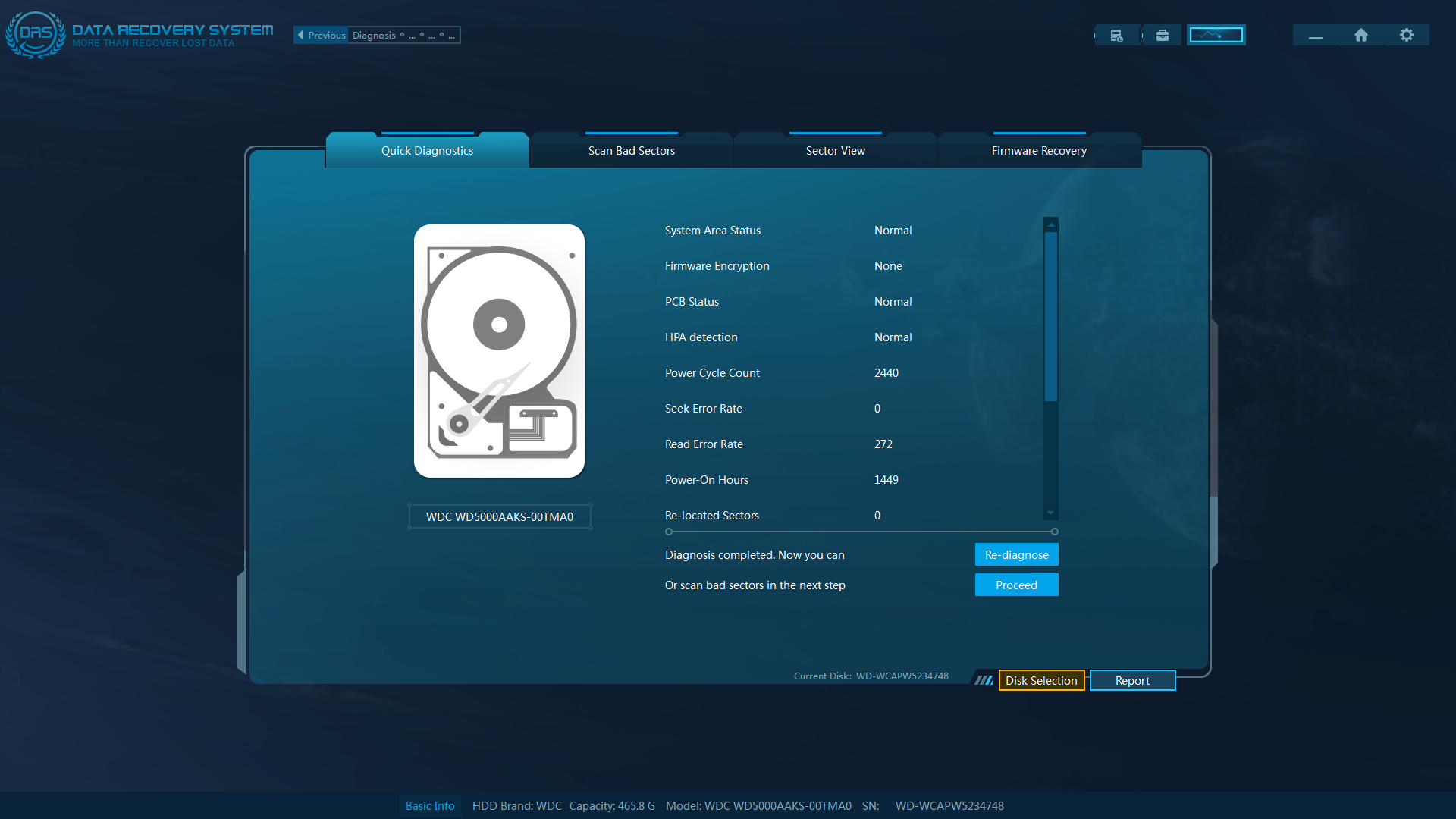The image size is (1456, 819).
Task: Open Disk Selection
Action: 1041,680
